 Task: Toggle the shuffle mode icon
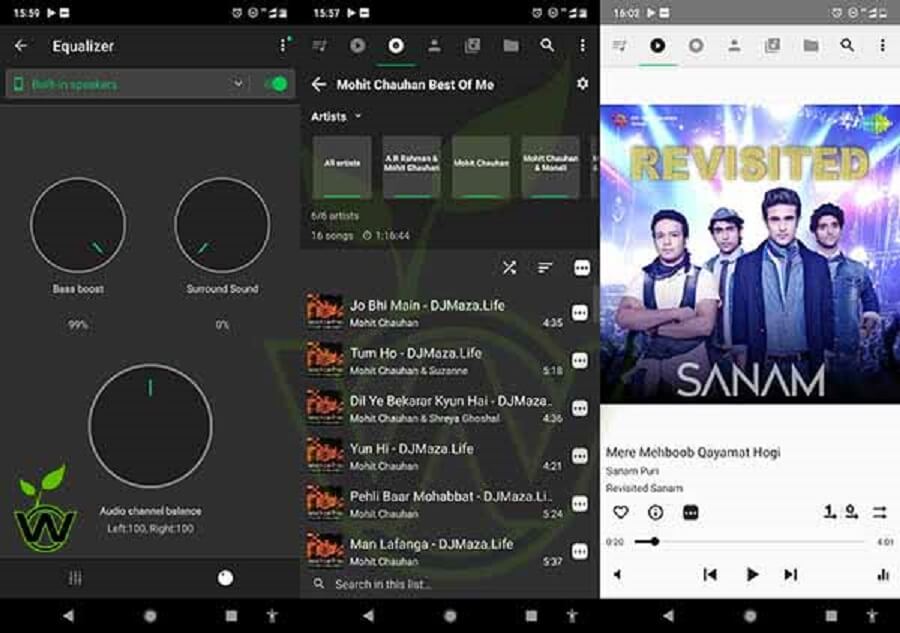[880, 512]
